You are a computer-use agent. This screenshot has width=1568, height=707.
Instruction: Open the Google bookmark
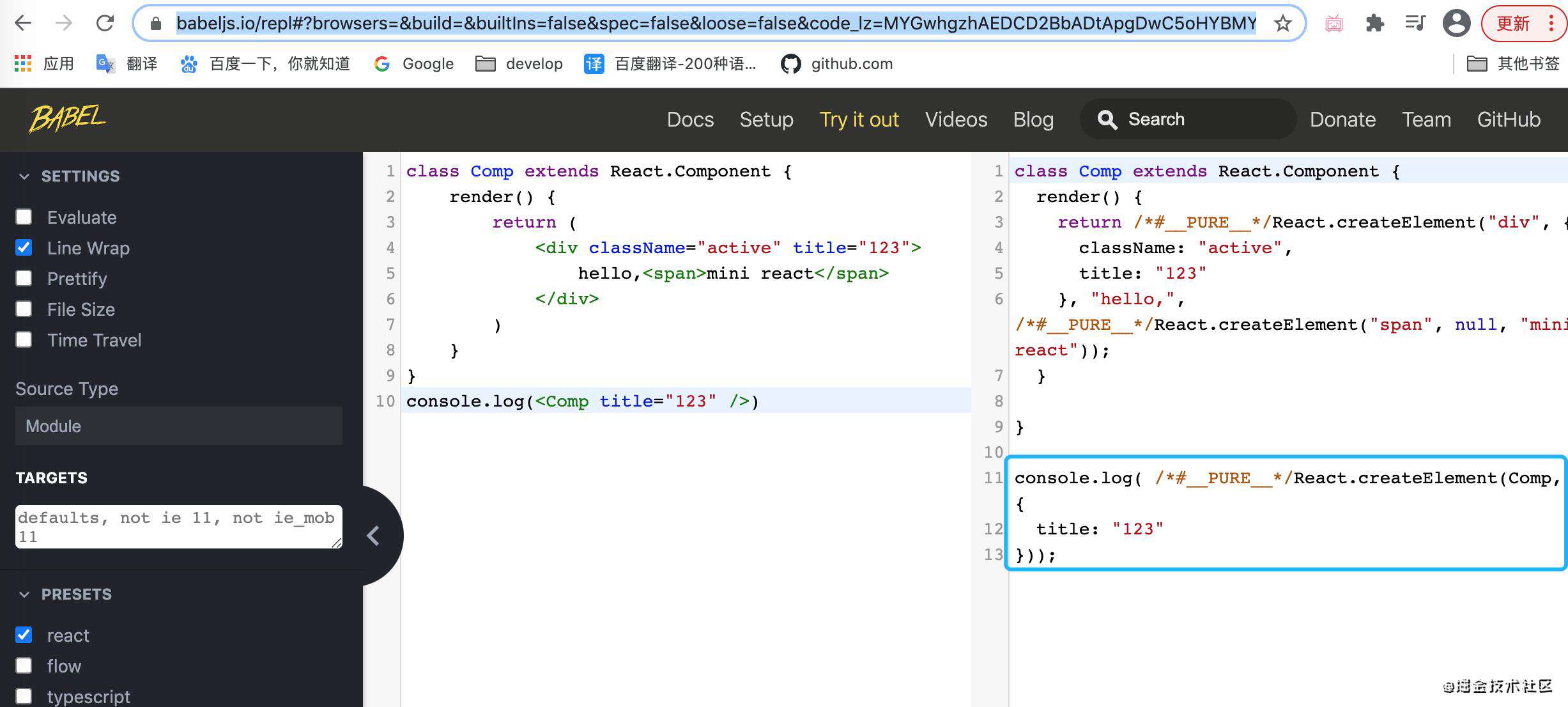[x=414, y=63]
